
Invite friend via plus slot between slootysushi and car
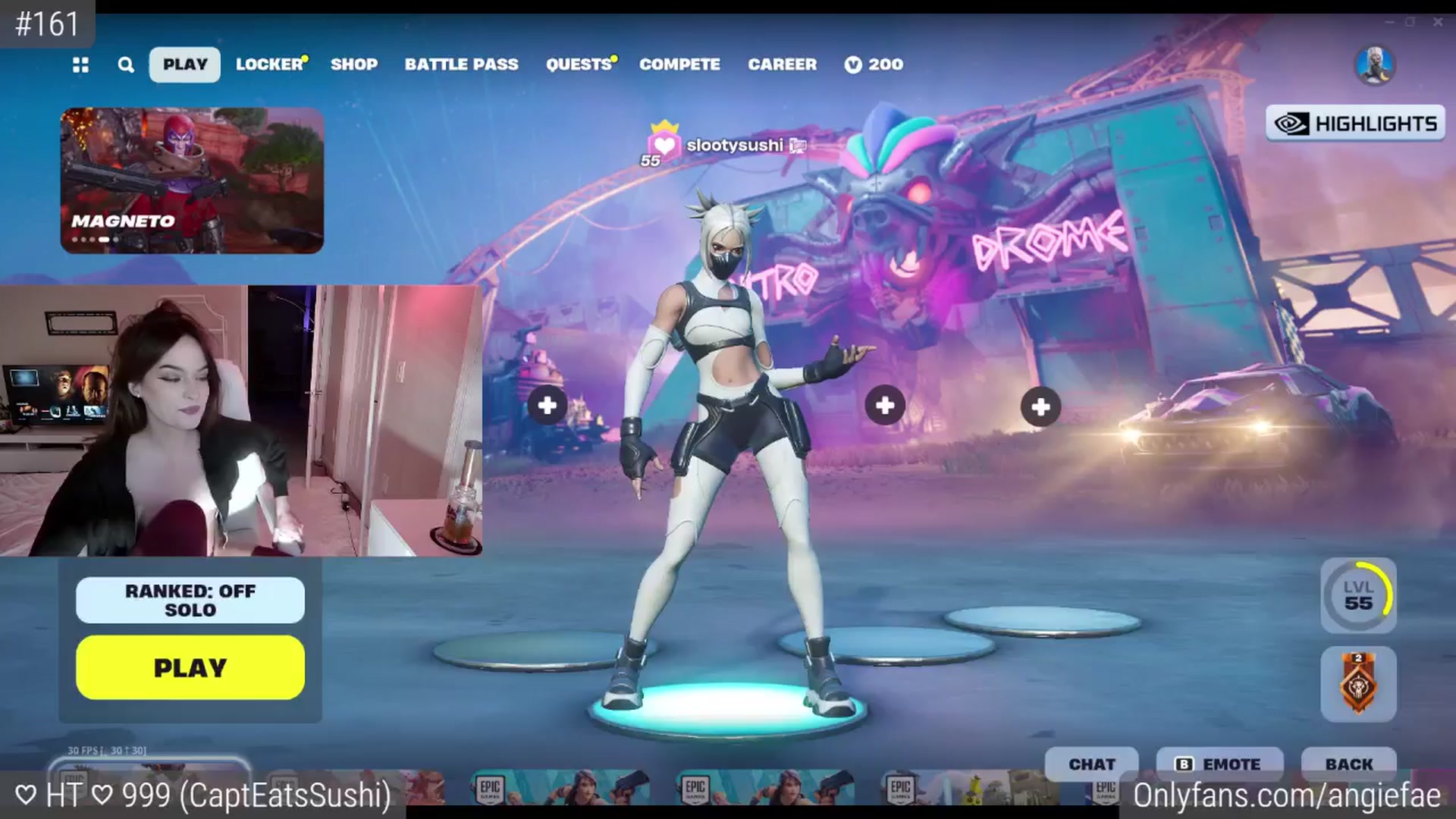(885, 406)
